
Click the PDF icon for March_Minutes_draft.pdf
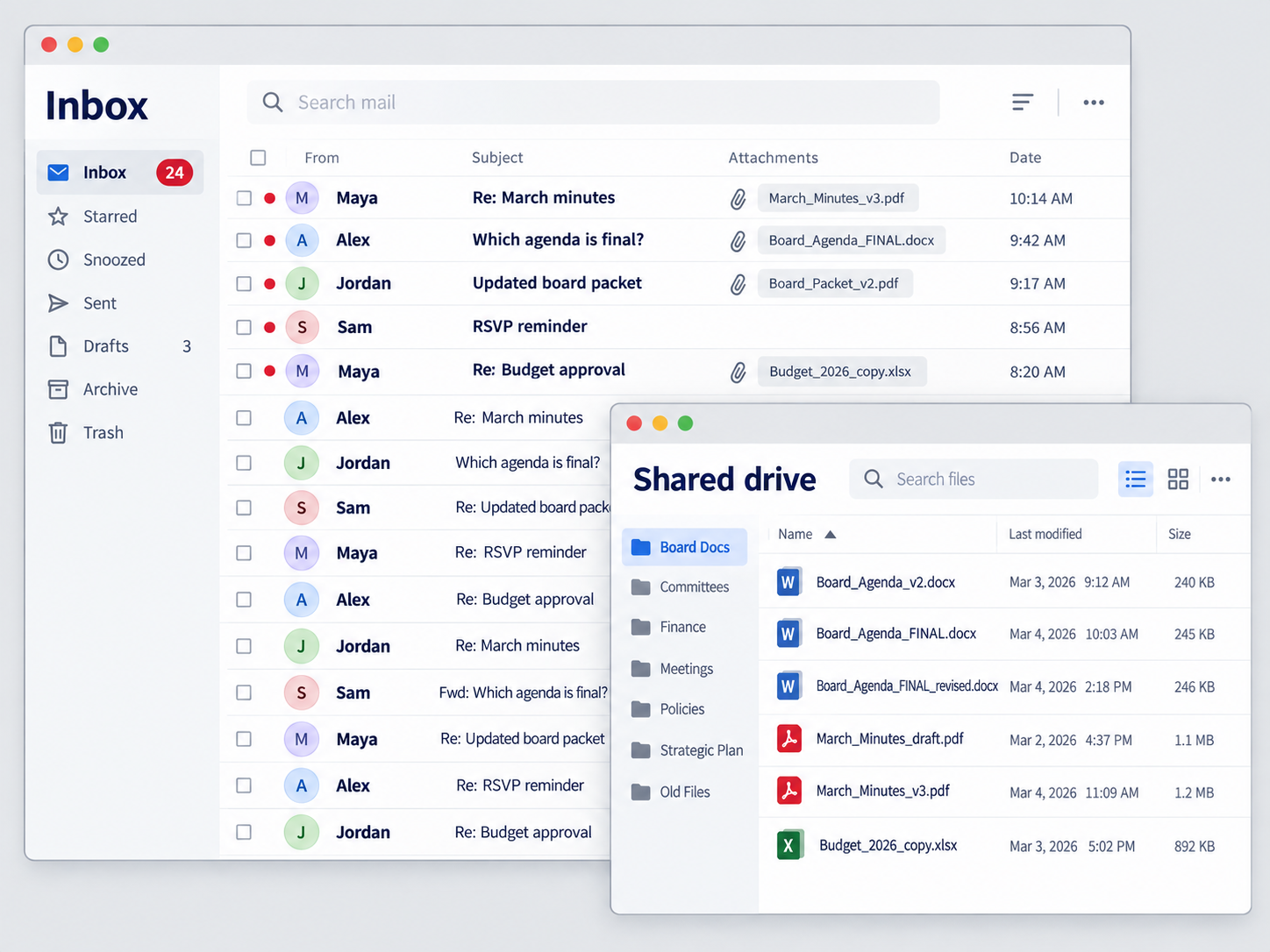789,739
